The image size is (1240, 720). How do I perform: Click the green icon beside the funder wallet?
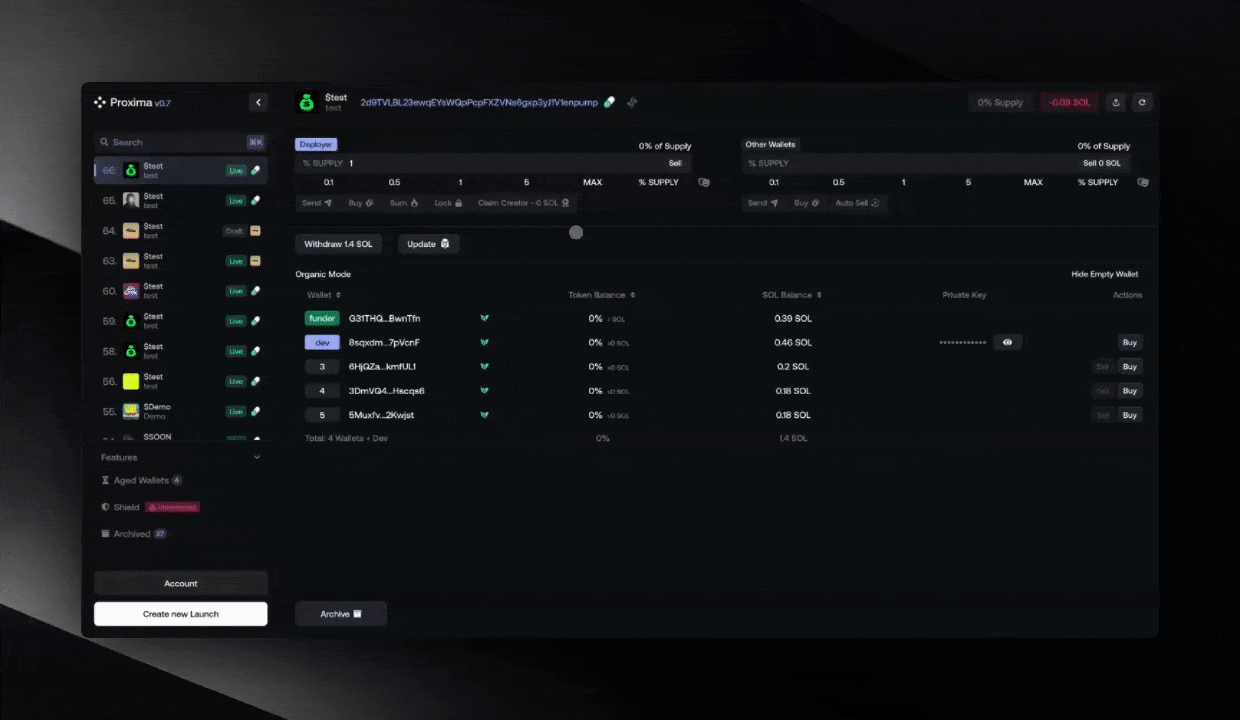coord(484,318)
